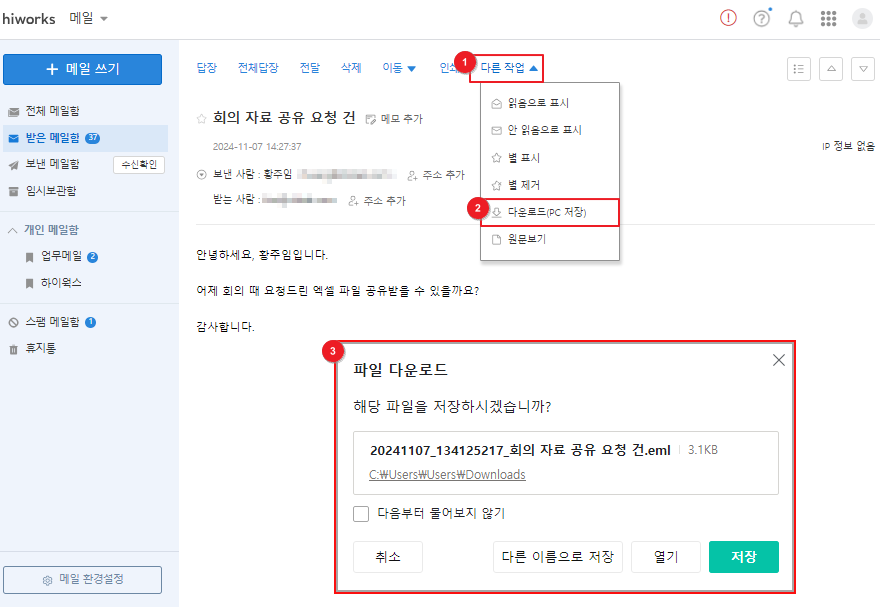
Task: Click the red alert notice icon
Action: [x=728, y=19]
